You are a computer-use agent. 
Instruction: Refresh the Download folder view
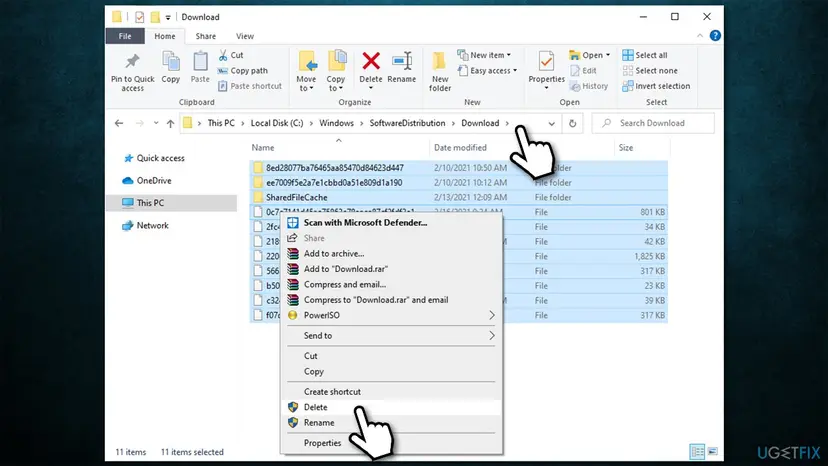point(572,124)
